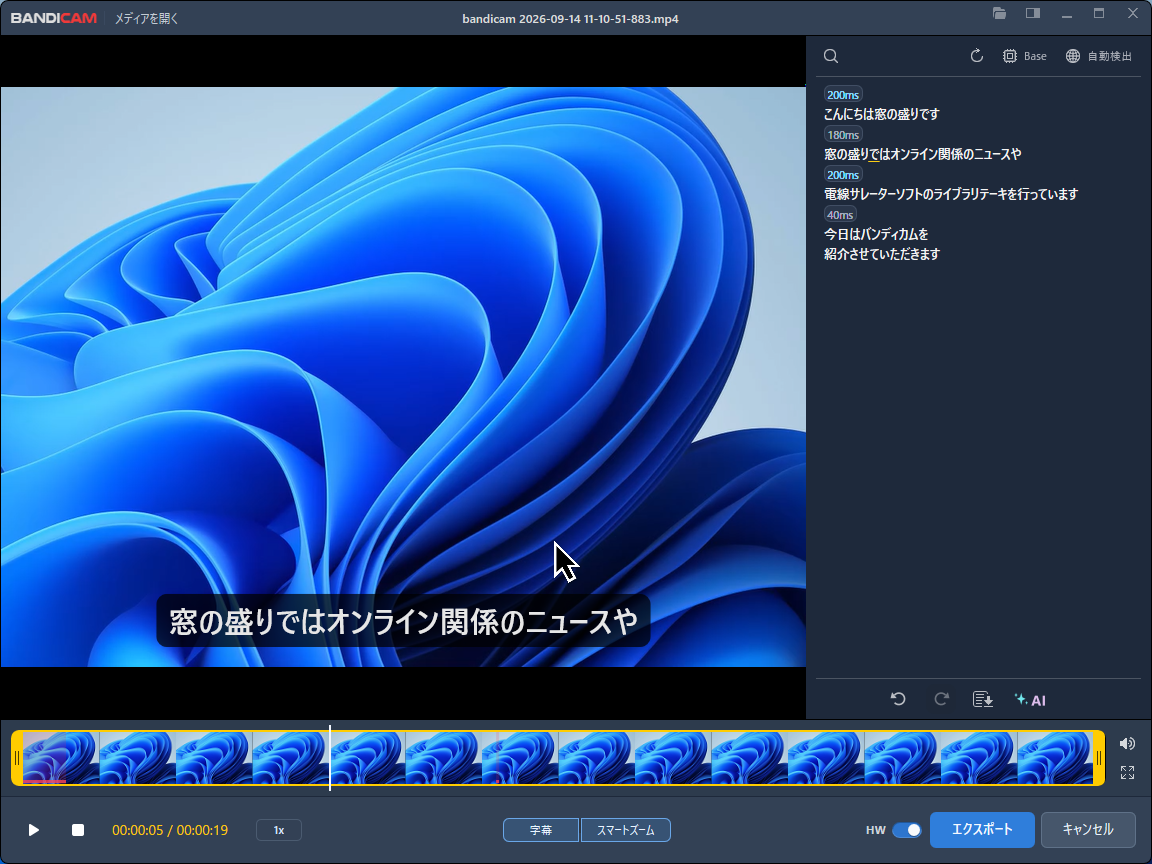
Task: Toggle the side panel layout icon
Action: [1033, 13]
